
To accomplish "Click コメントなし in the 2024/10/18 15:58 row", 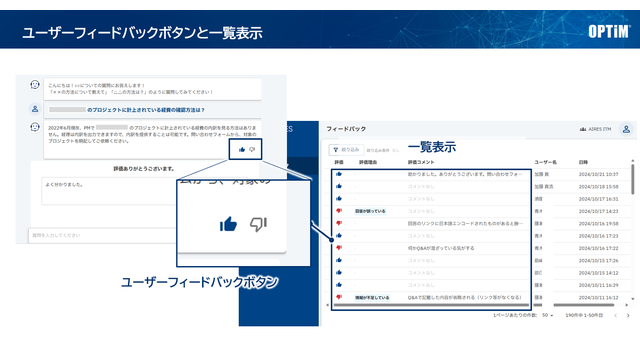I will 421,187.
